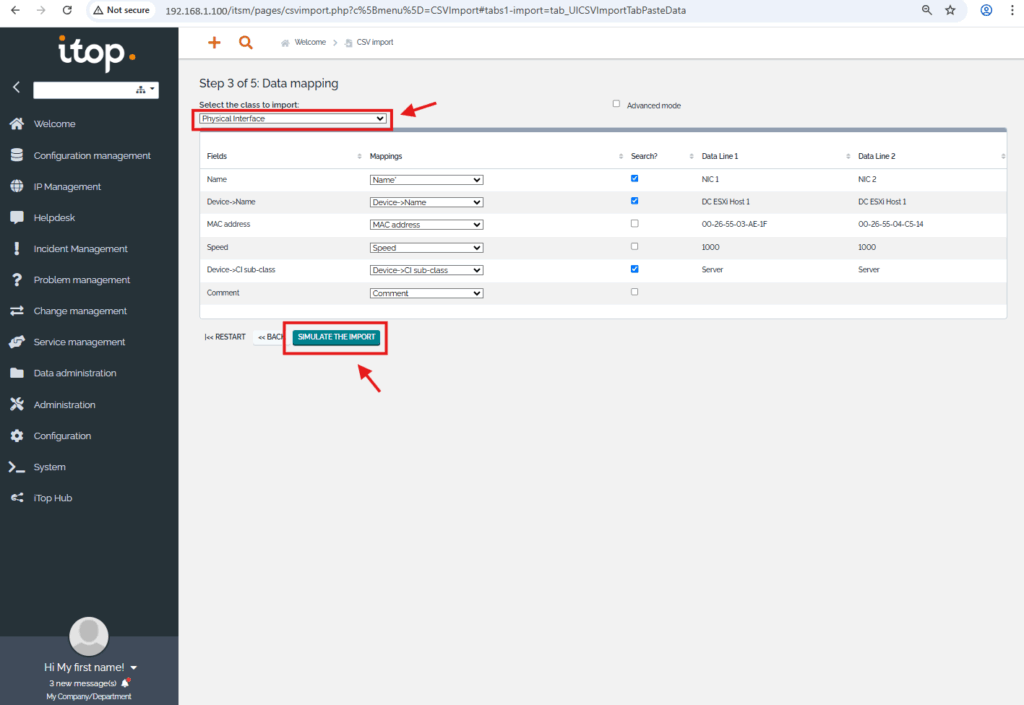Click the Simulate the Import button
This screenshot has width=1024, height=705.
[336, 337]
